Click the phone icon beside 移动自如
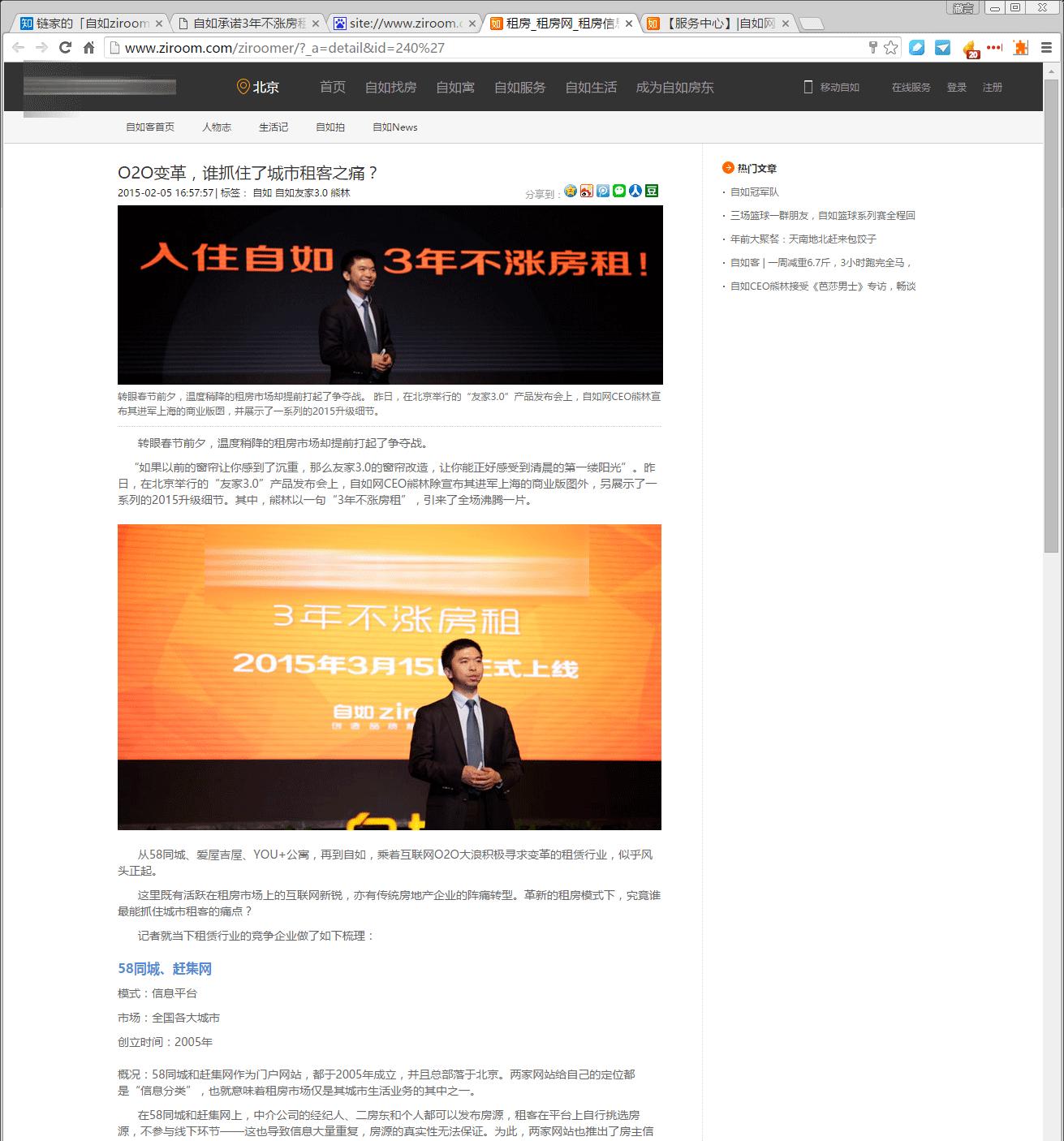Screen dimensions: 1064x1141 click(808, 87)
